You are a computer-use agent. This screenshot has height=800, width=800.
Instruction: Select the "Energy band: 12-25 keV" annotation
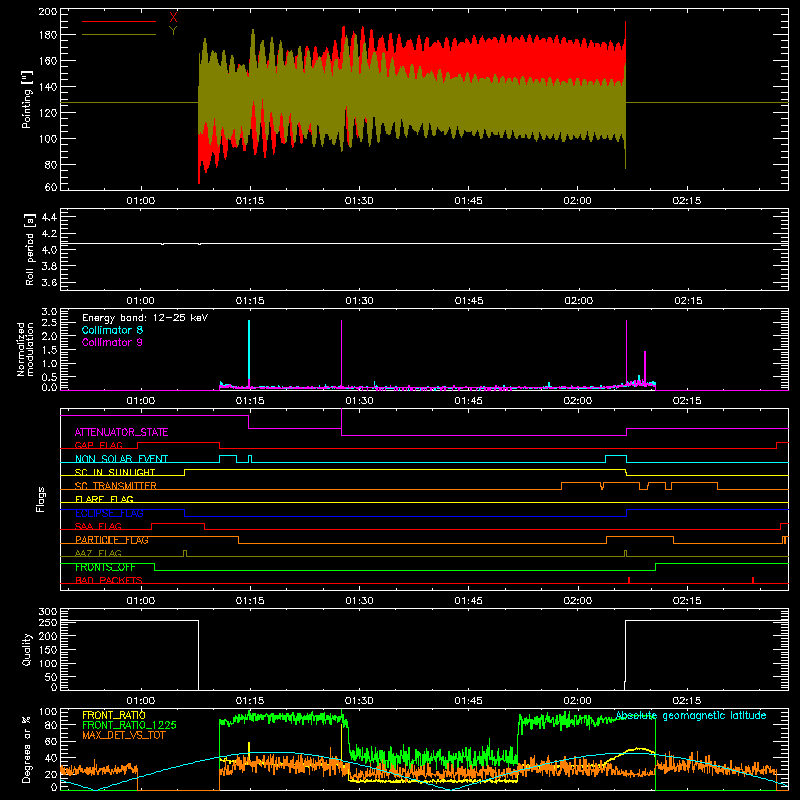tap(145, 318)
